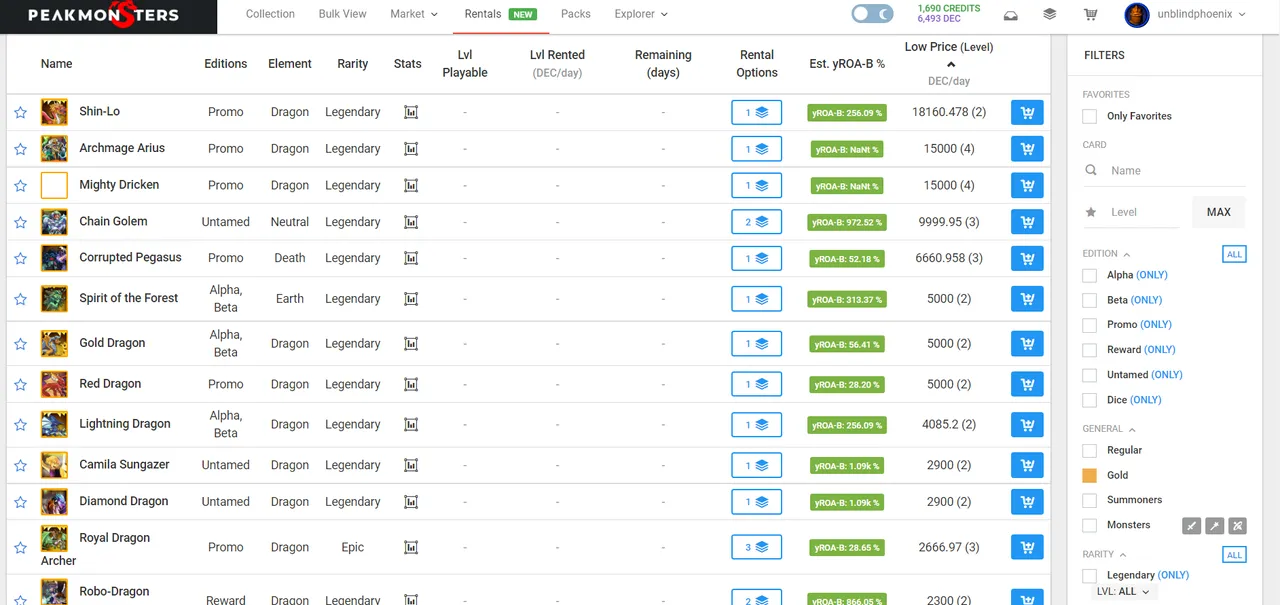Open stats chart for Corrupted Pegasus
The height and width of the screenshot is (605, 1280).
pos(410,258)
